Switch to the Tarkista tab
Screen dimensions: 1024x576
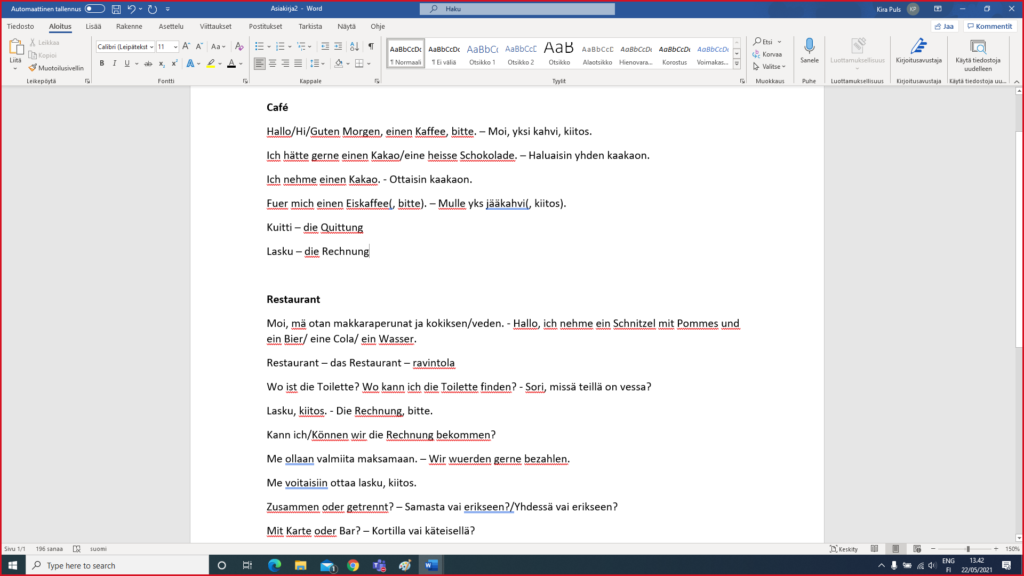pos(310,27)
